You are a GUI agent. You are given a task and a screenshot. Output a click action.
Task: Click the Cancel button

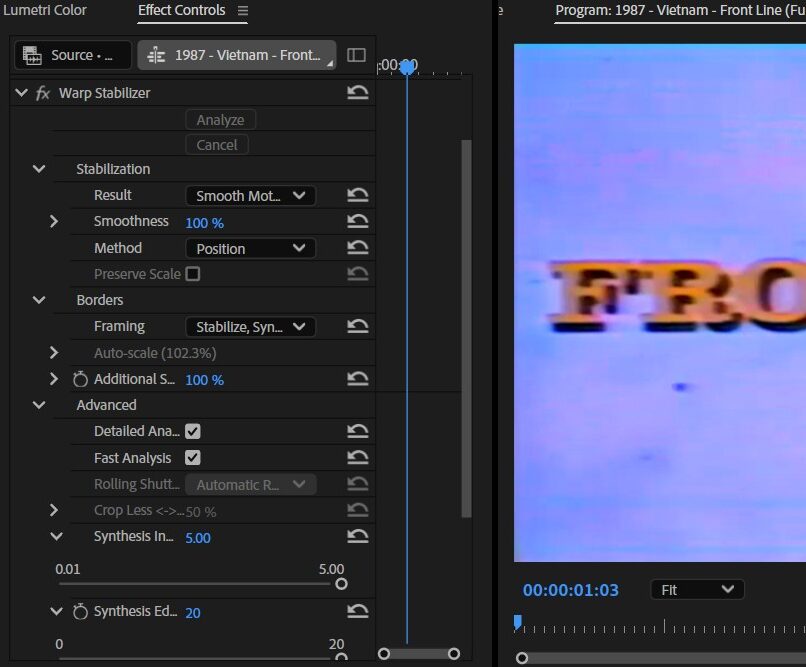(217, 145)
